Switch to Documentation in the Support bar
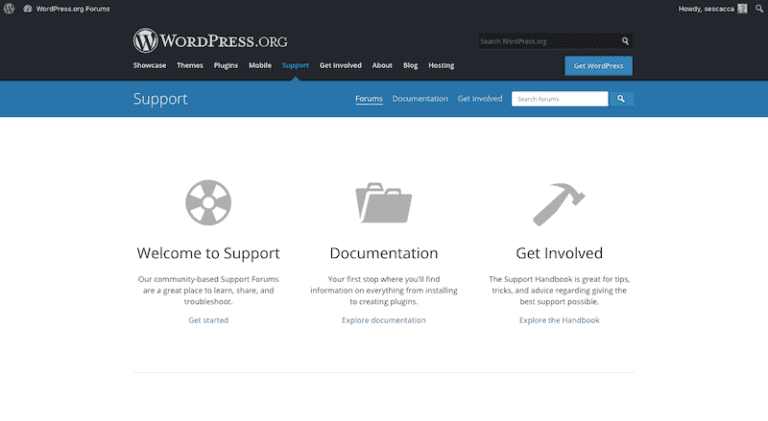768x421 pixels. (420, 99)
